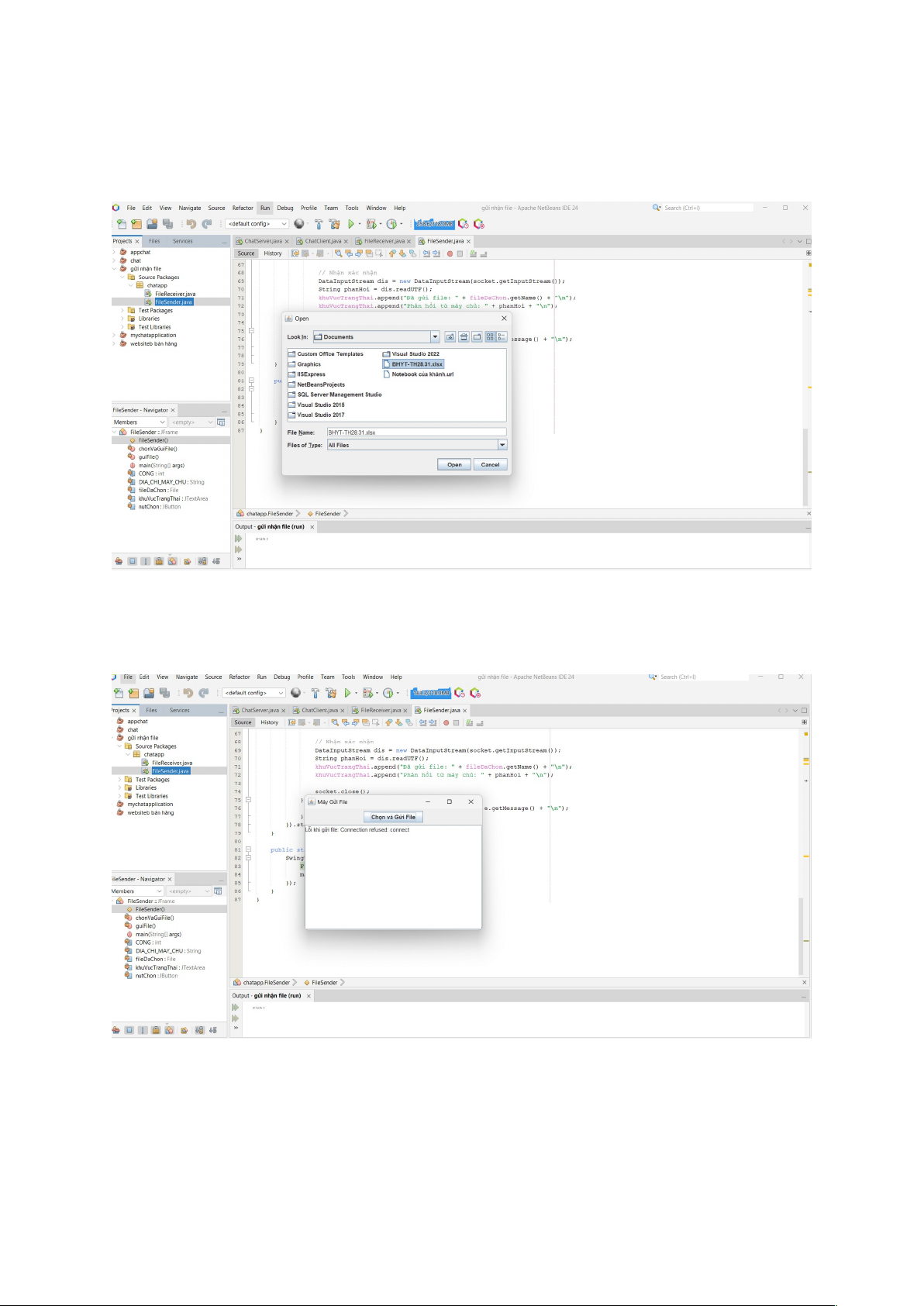Maximize the Máy Gửi File window
Image resolution: width=924 pixels, height=1306 pixels.
449,801
